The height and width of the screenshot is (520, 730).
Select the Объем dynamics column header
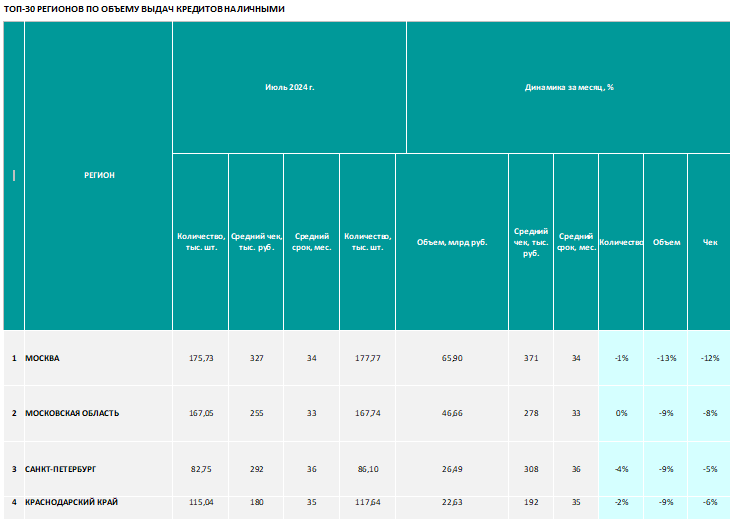666,242
